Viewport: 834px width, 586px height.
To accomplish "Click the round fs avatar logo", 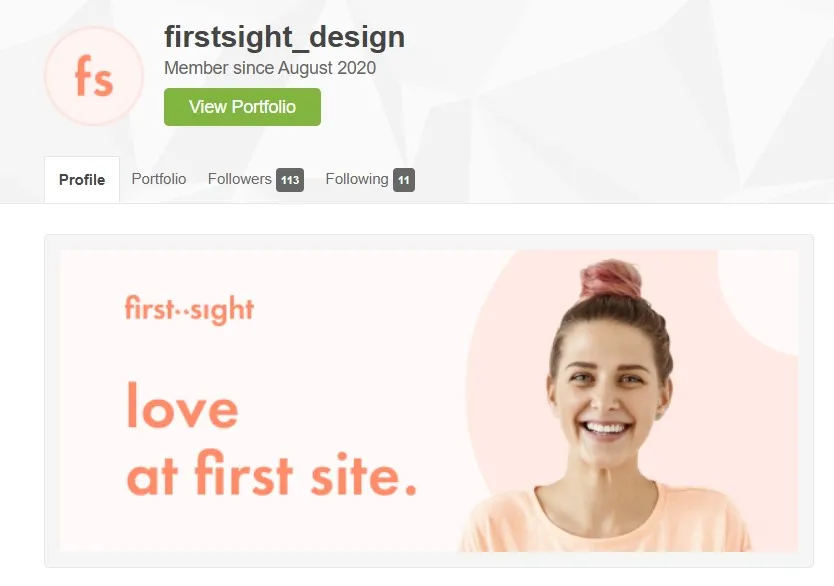I will [94, 76].
